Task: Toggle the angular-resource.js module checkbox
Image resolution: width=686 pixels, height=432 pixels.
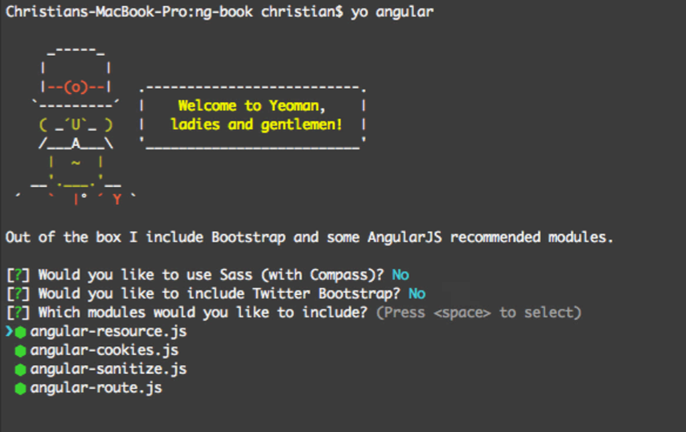Action: pyautogui.click(x=20, y=332)
